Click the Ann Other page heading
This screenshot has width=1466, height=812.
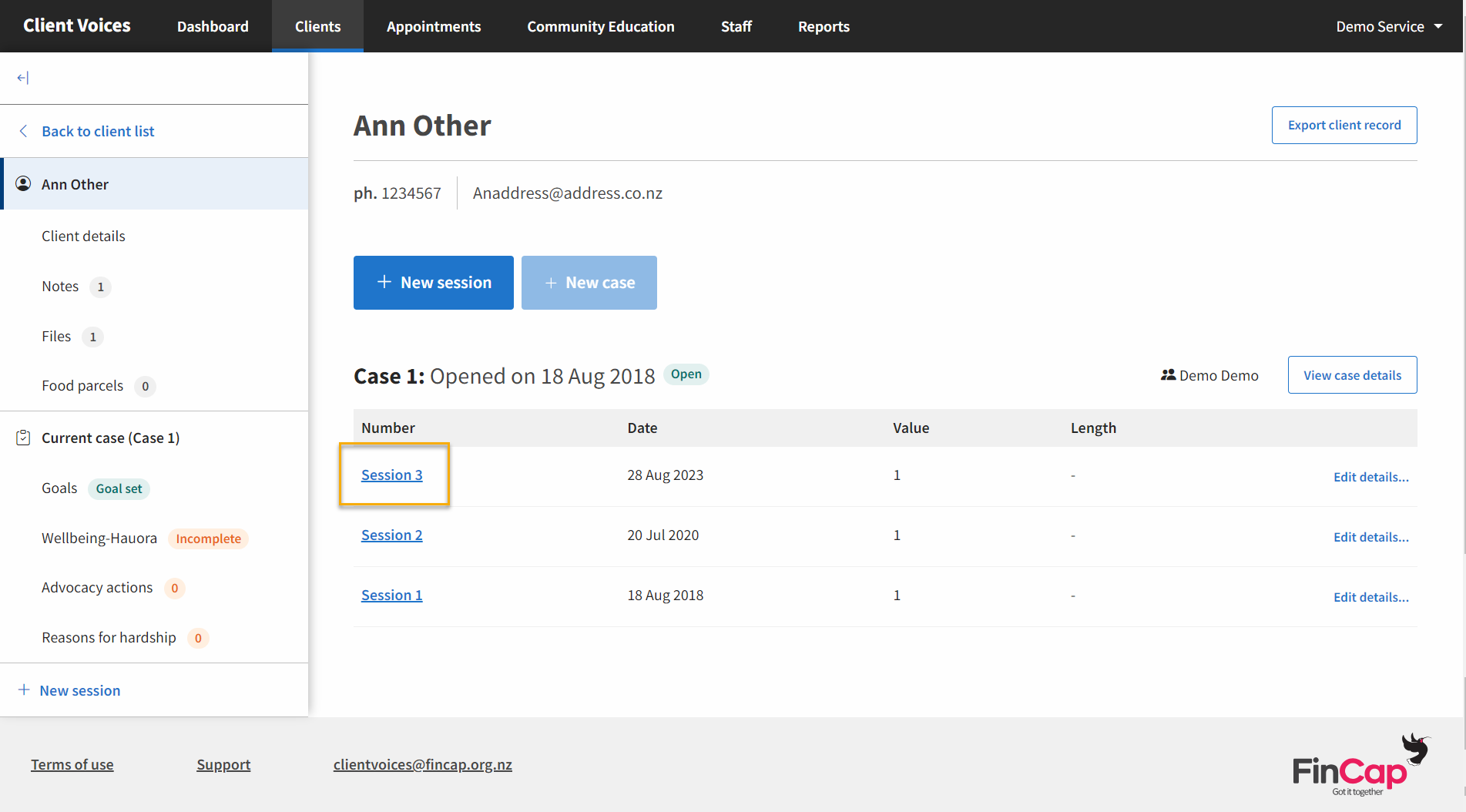(422, 126)
